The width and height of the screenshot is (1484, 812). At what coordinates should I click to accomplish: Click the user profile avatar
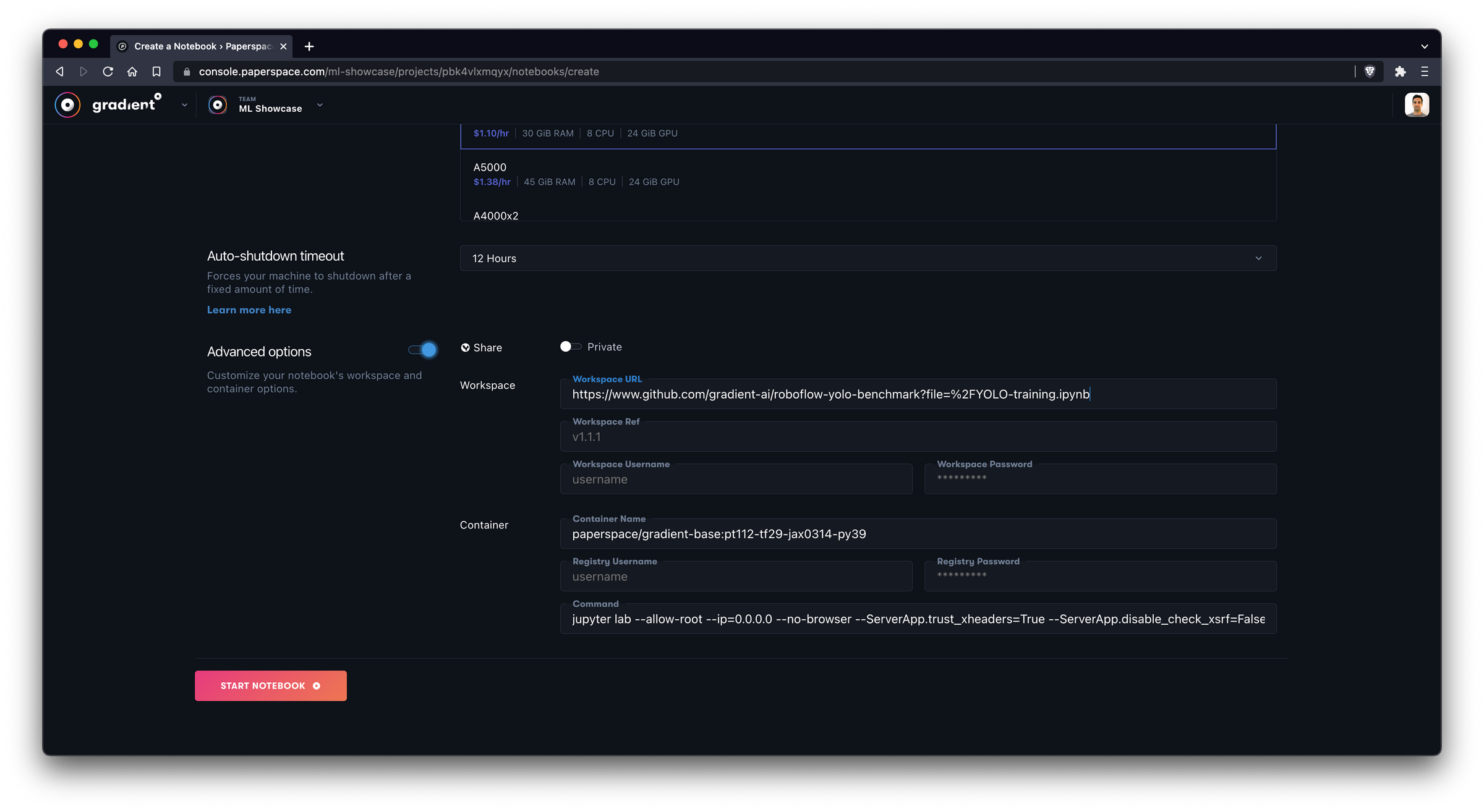1417,105
